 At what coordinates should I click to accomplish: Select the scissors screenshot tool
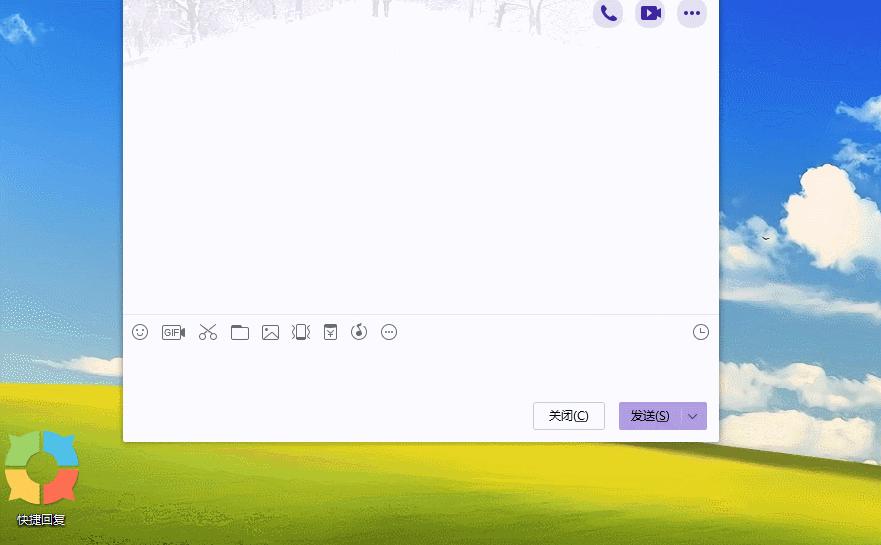point(208,332)
